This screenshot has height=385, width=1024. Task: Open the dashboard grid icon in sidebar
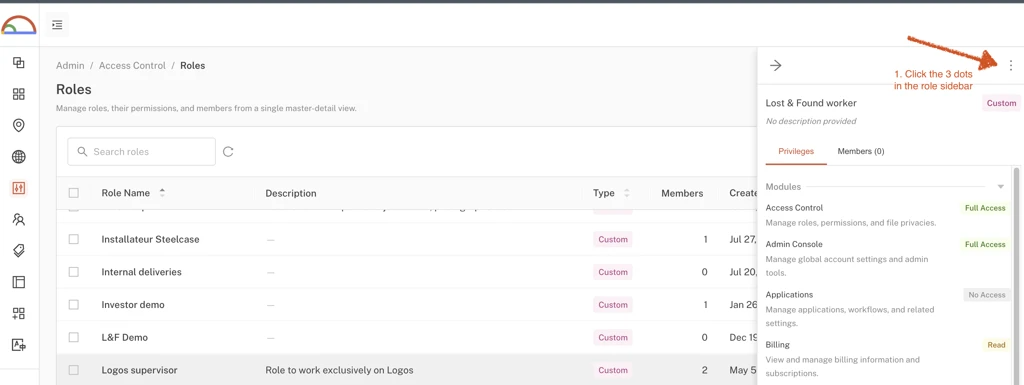(19, 94)
